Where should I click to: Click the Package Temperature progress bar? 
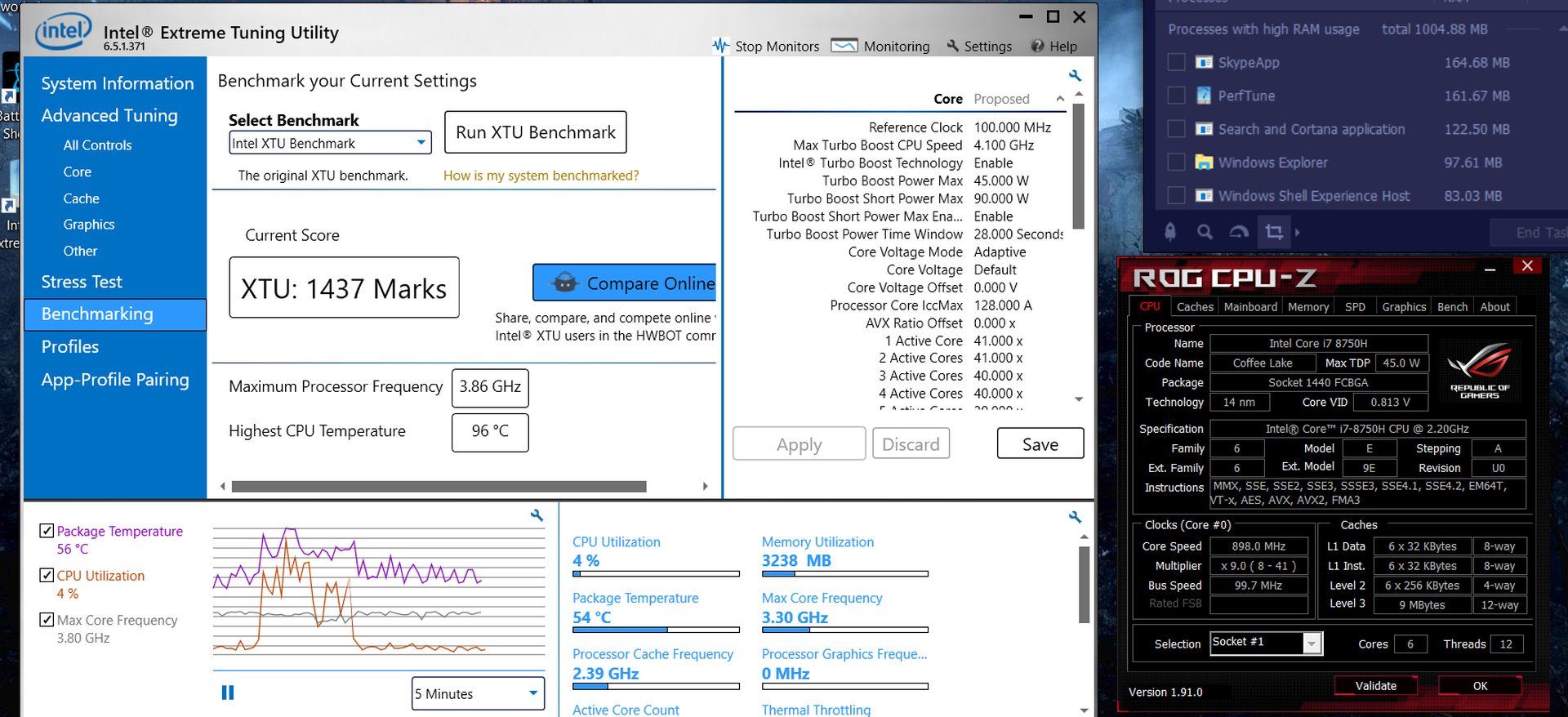656,630
